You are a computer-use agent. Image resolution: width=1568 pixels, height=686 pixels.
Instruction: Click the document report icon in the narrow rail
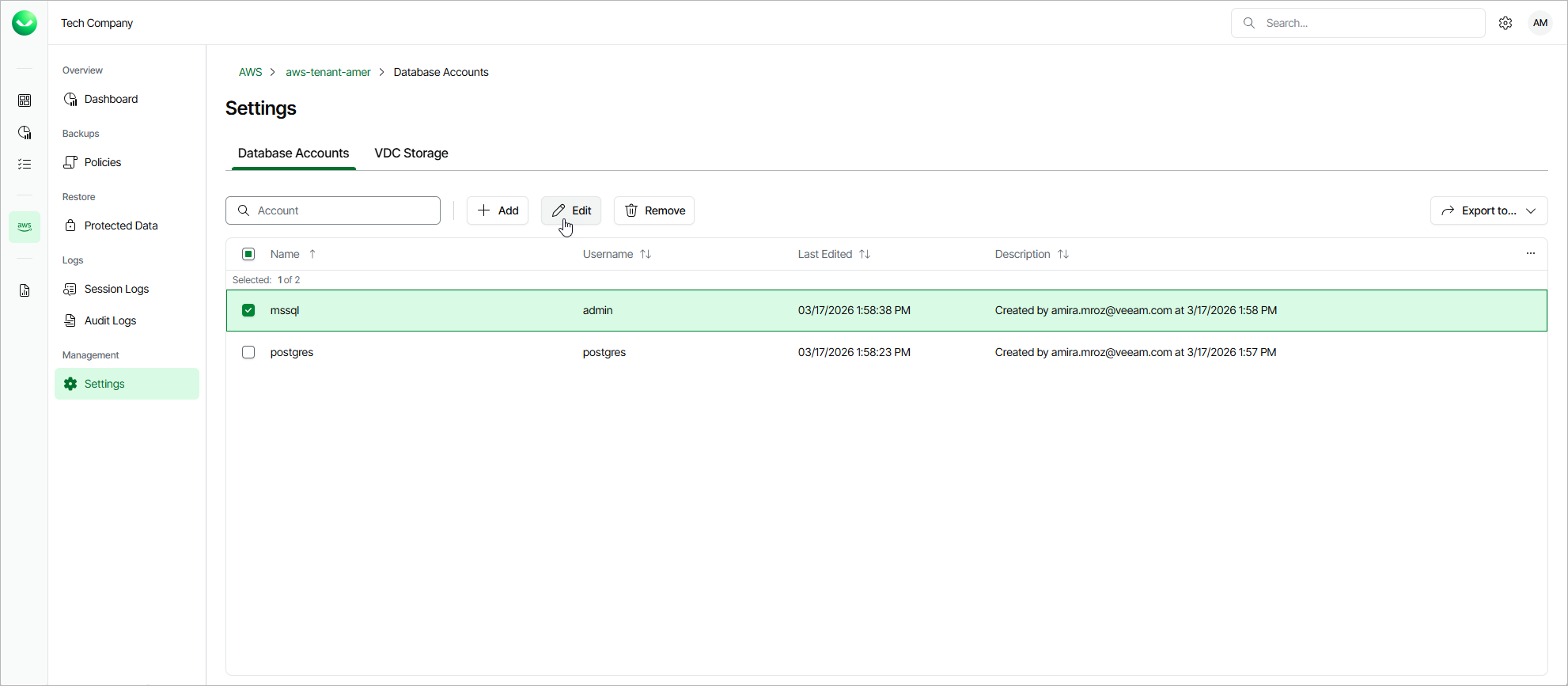click(25, 290)
